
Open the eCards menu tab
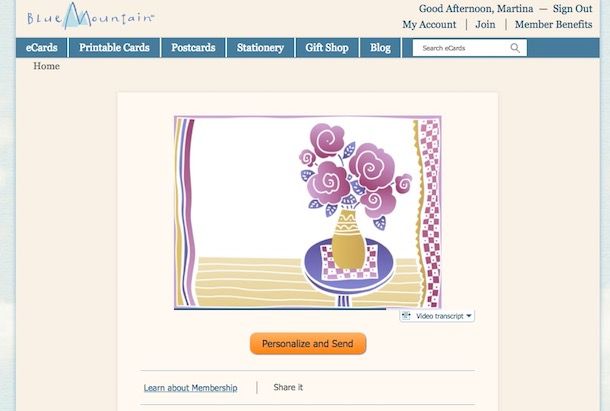(42, 47)
